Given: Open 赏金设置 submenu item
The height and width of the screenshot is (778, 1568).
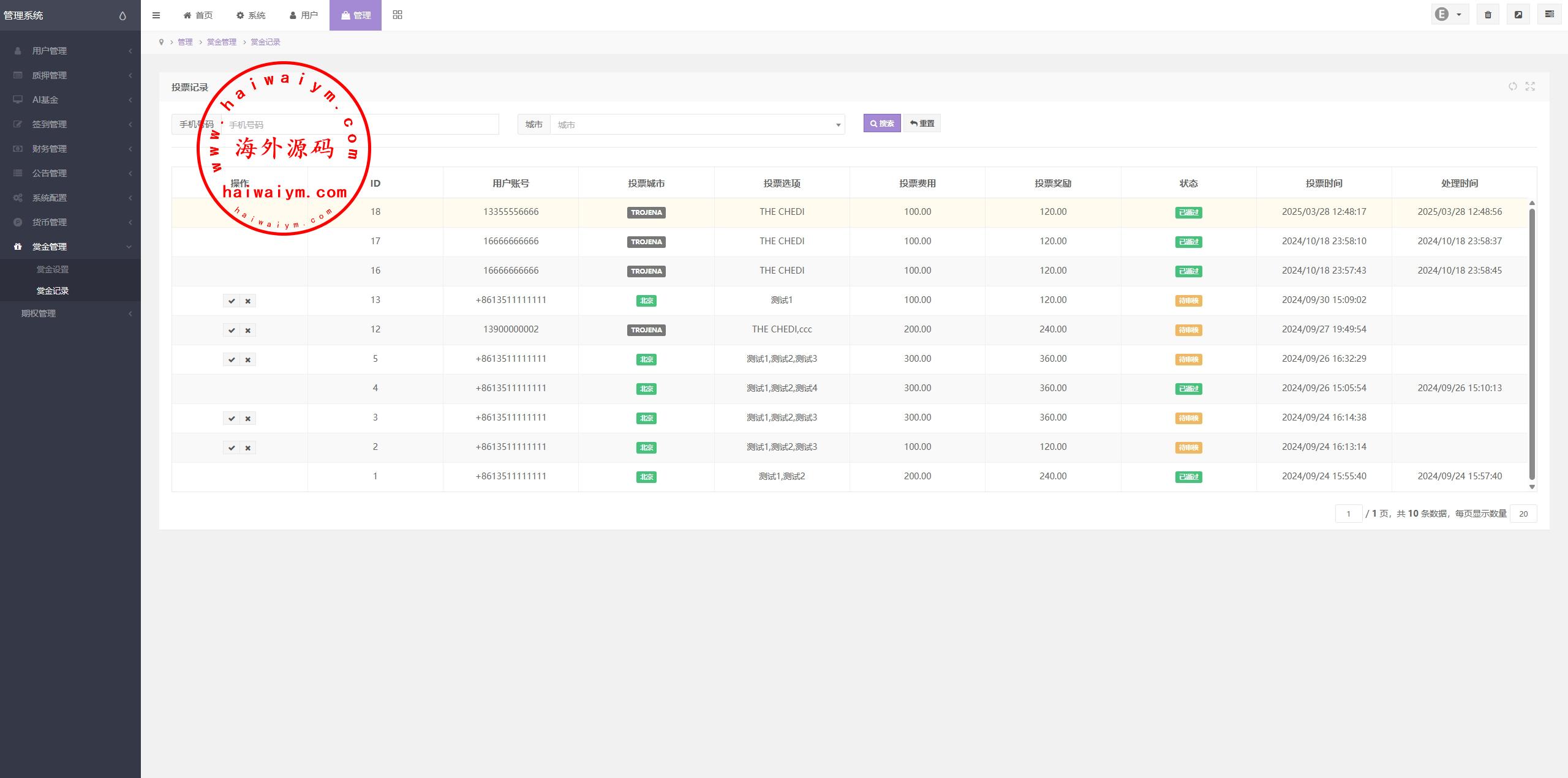Looking at the screenshot, I should (53, 269).
